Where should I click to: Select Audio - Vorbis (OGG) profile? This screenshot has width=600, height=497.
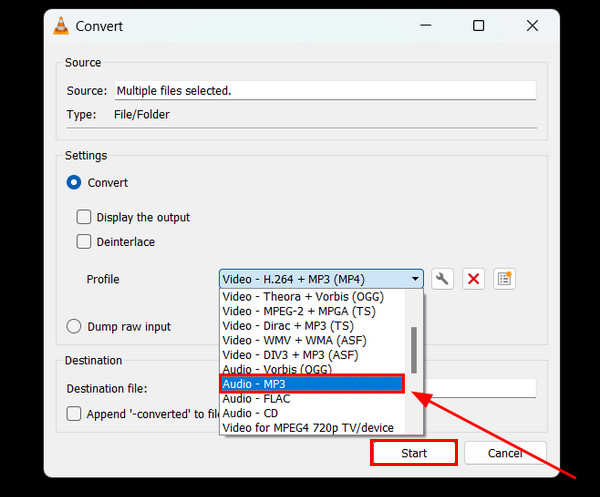(312, 369)
